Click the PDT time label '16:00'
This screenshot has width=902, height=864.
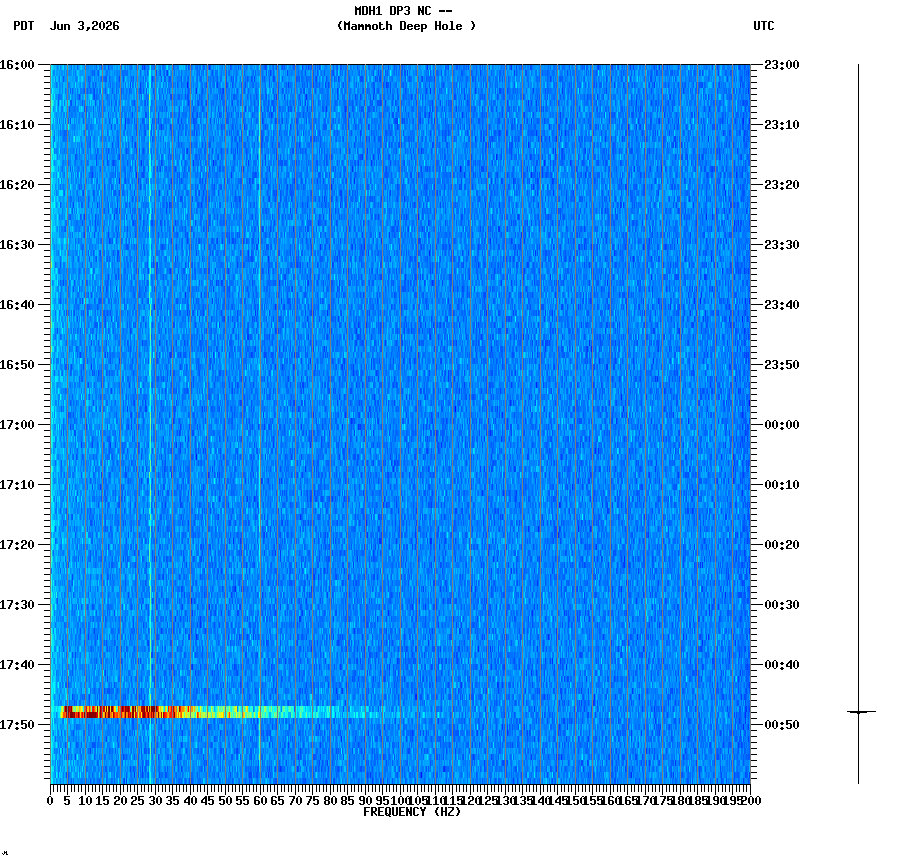(17, 65)
